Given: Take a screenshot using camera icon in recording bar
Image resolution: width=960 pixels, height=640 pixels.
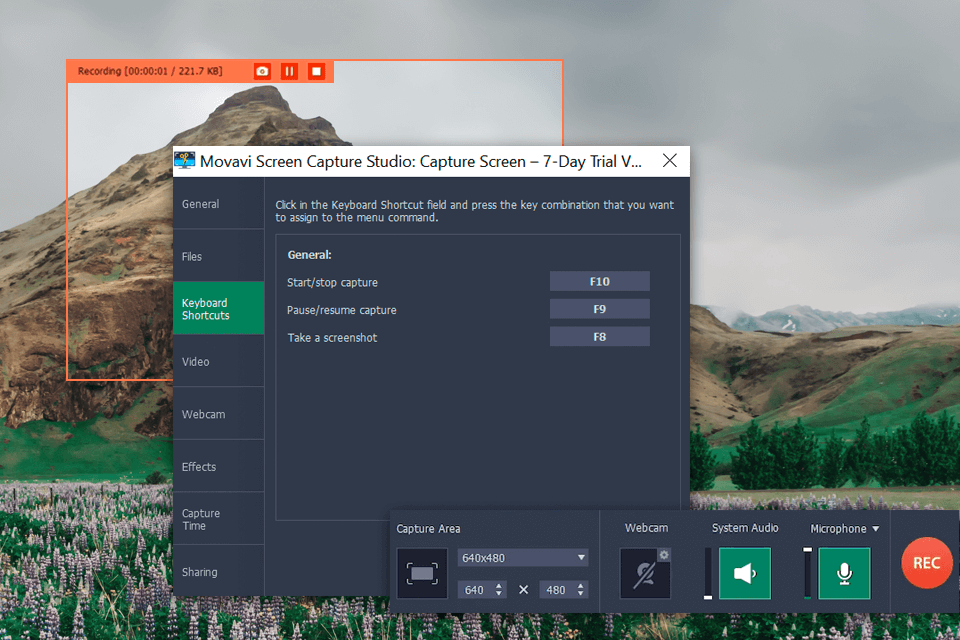Looking at the screenshot, I should click(262, 72).
